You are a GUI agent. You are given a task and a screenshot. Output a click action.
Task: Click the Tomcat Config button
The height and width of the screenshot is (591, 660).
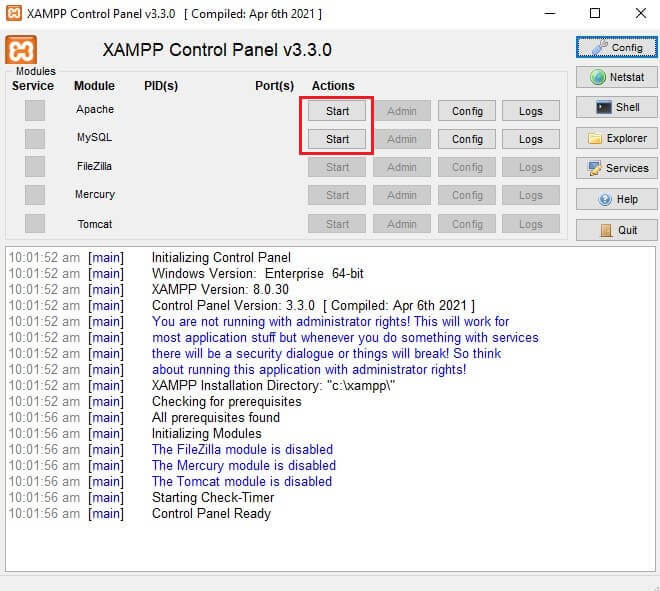(467, 224)
